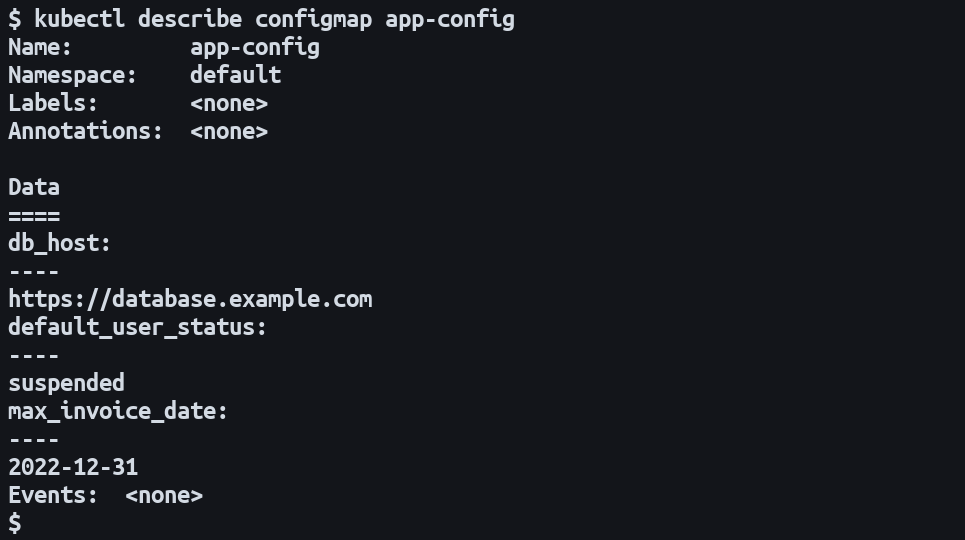This screenshot has height=540, width=965.
Task: Click the Events none value
Action: (x=164, y=495)
